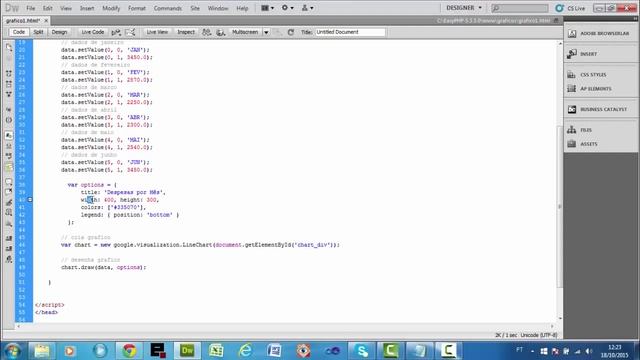Click the Balance Braces icon
640x360 pixels.
[9, 120]
